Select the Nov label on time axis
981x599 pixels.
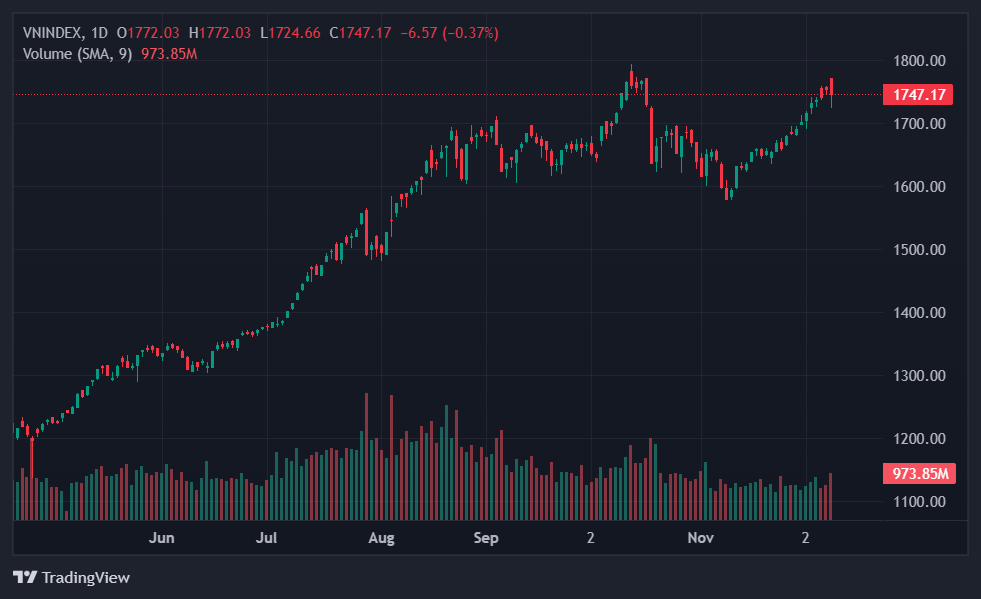click(x=701, y=538)
